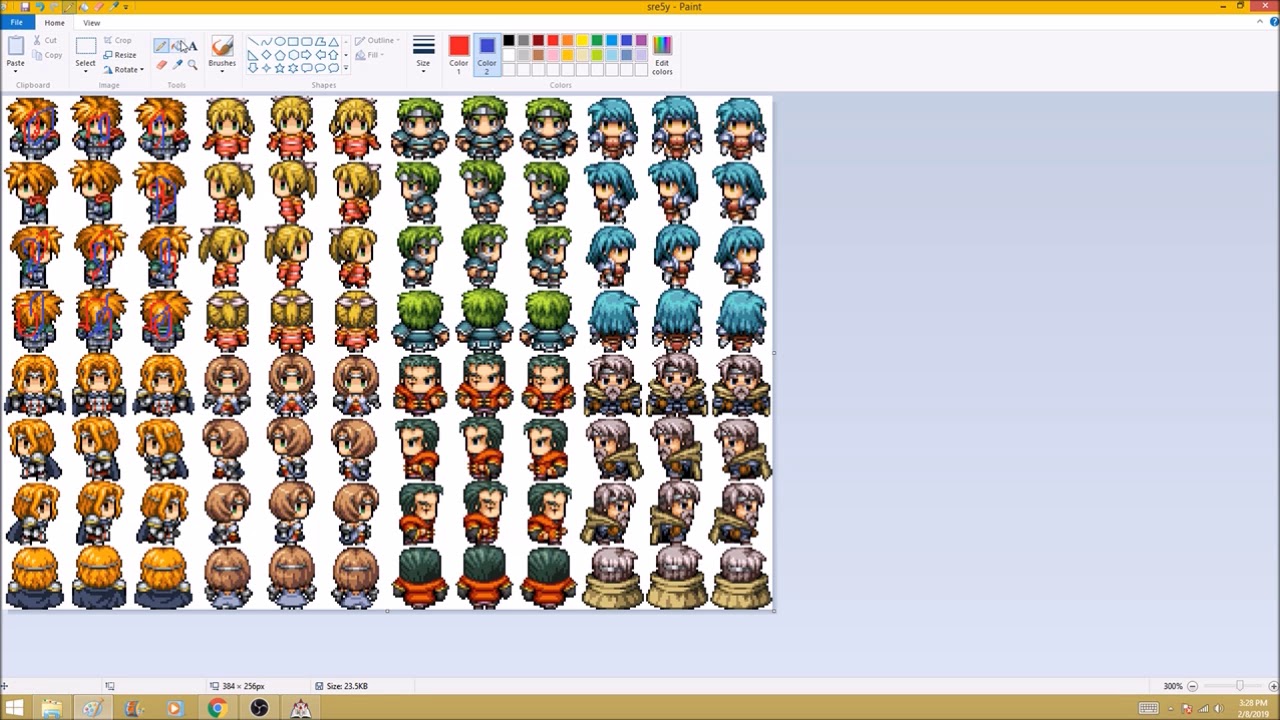Select the Text tool

point(192,46)
